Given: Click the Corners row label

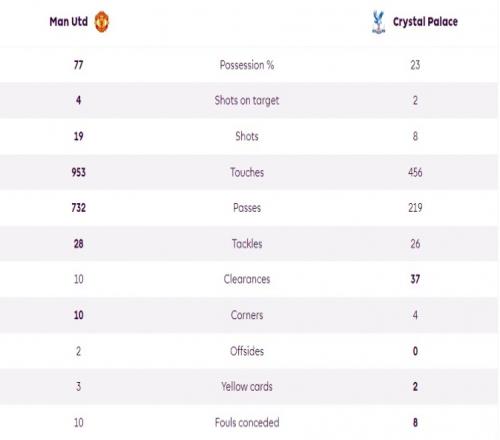Looking at the screenshot, I should click(247, 315).
